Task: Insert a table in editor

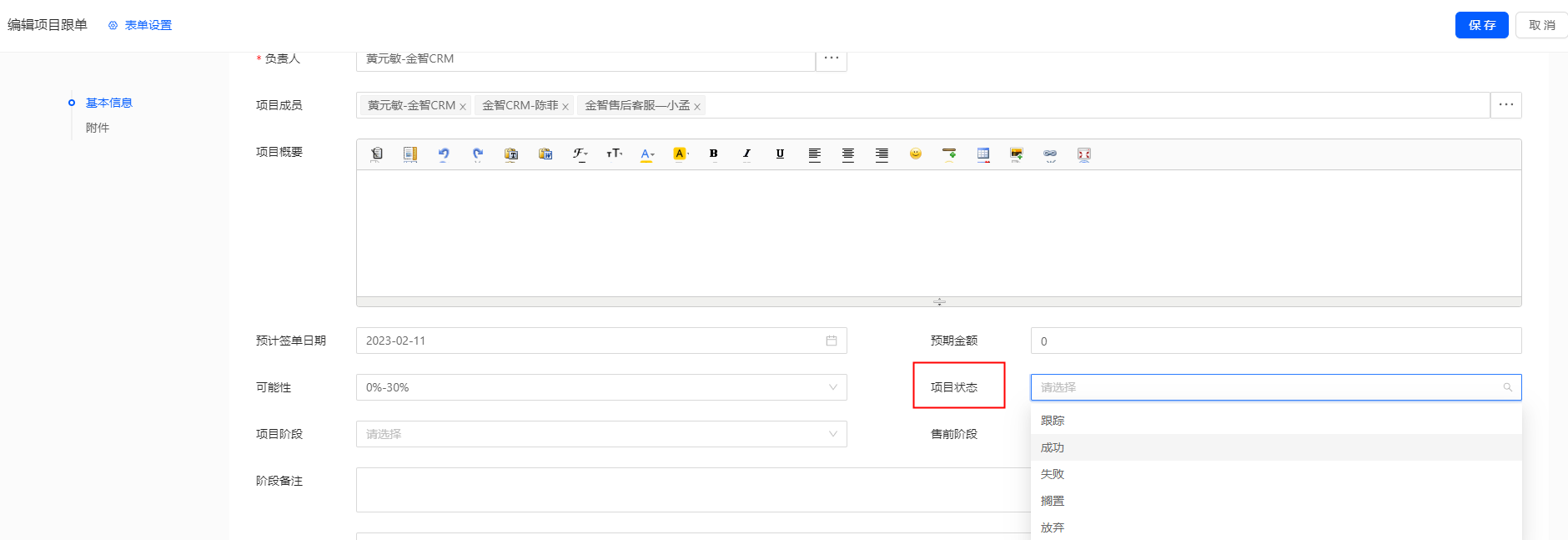Action: pos(983,154)
